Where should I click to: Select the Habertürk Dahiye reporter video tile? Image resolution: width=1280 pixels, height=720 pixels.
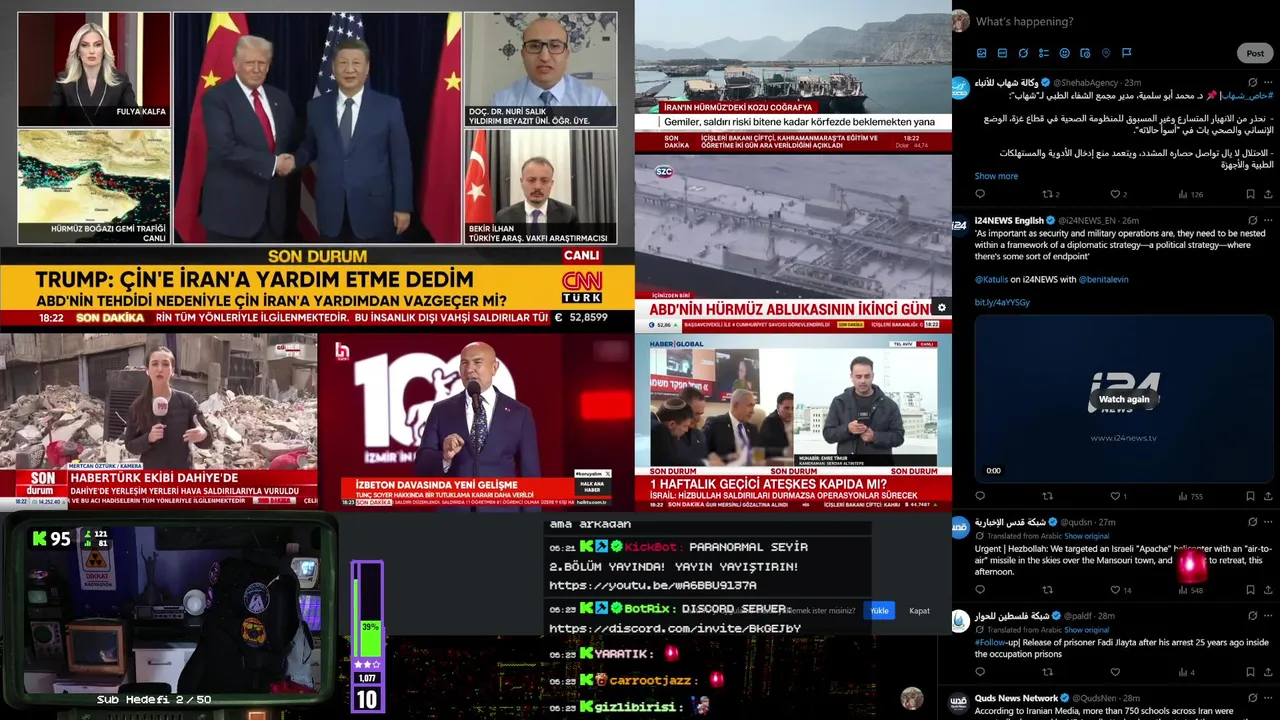click(x=158, y=421)
